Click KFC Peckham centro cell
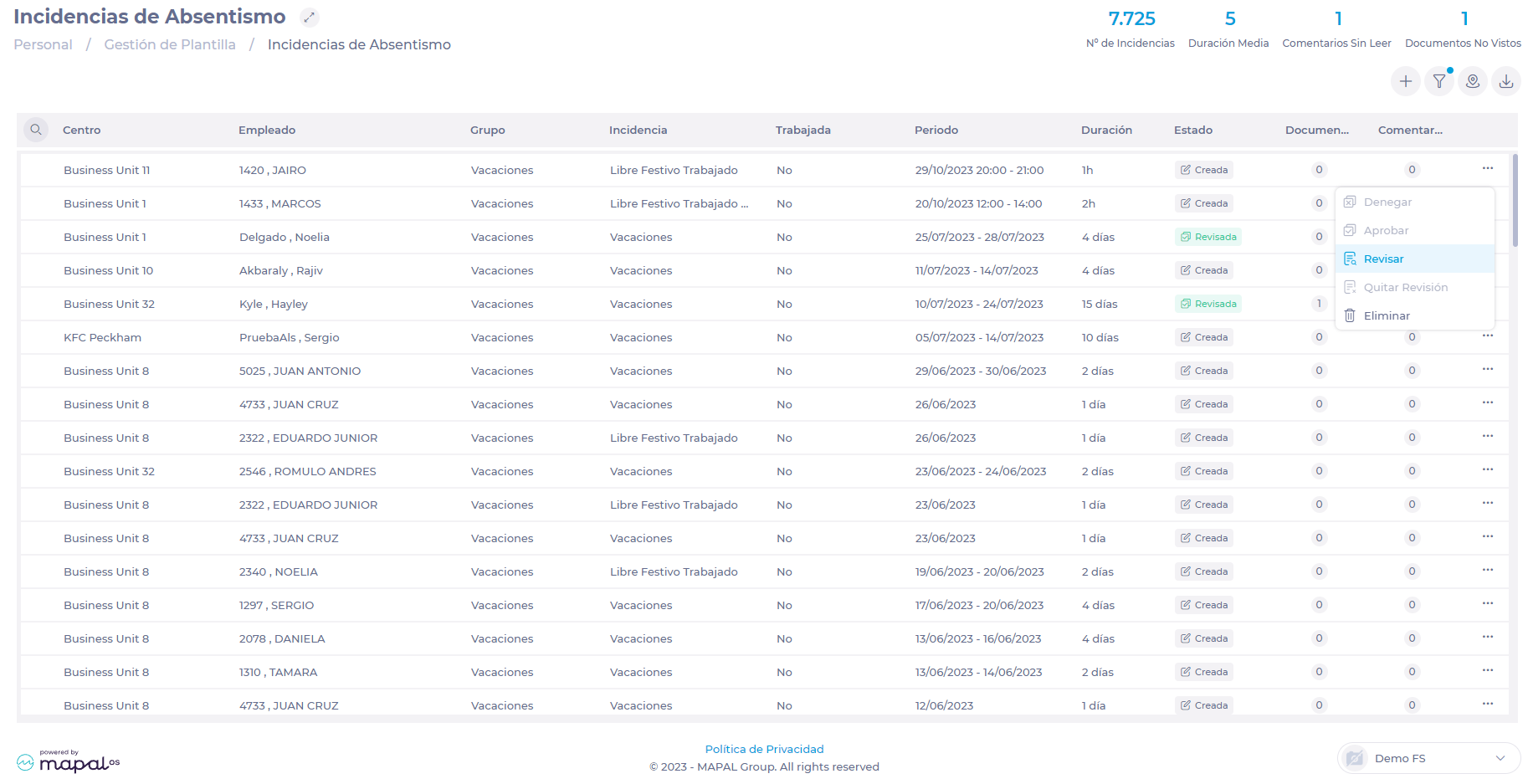Viewport: 1528px width, 784px height. tap(103, 337)
